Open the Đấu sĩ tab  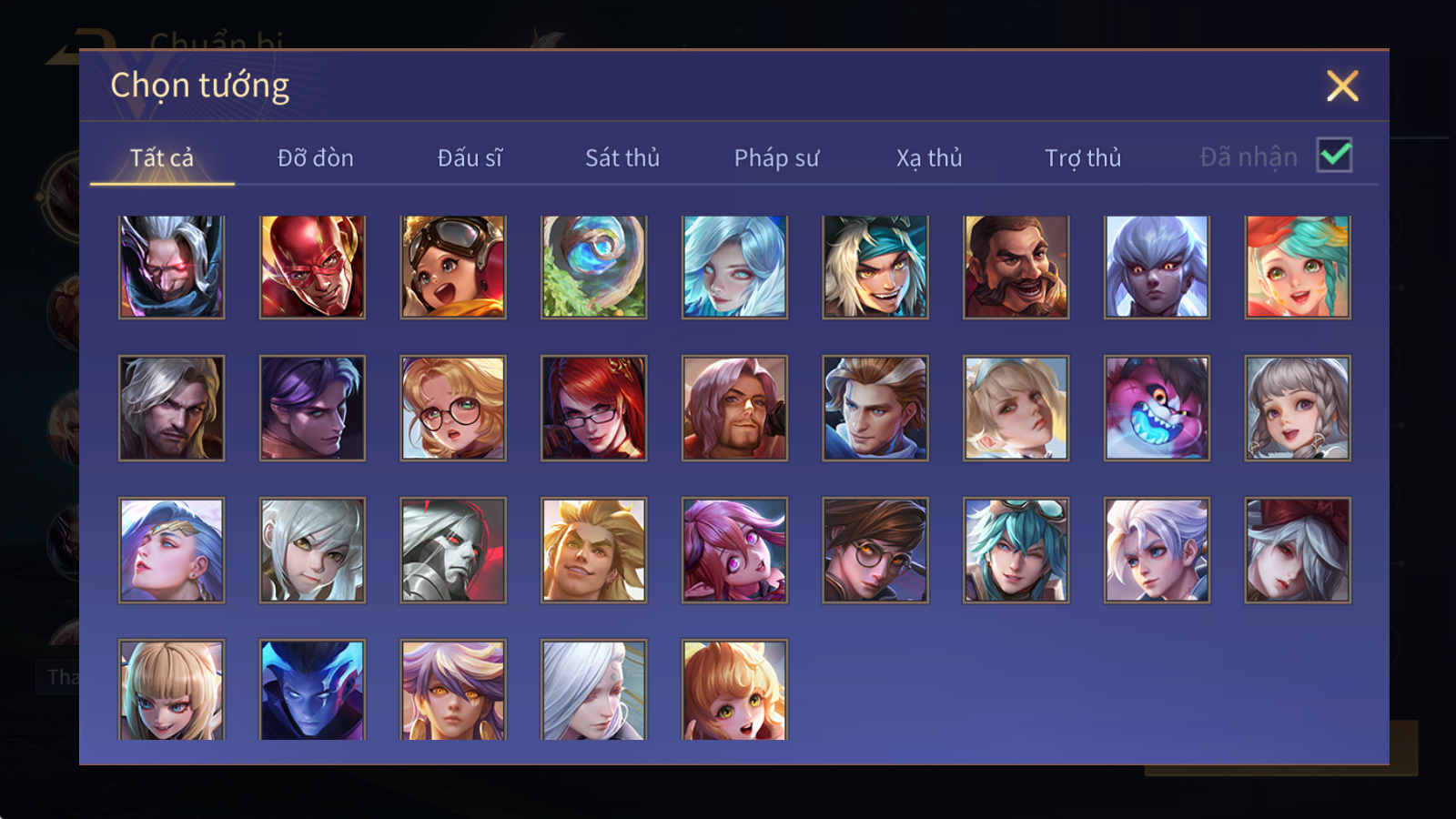[x=470, y=157]
